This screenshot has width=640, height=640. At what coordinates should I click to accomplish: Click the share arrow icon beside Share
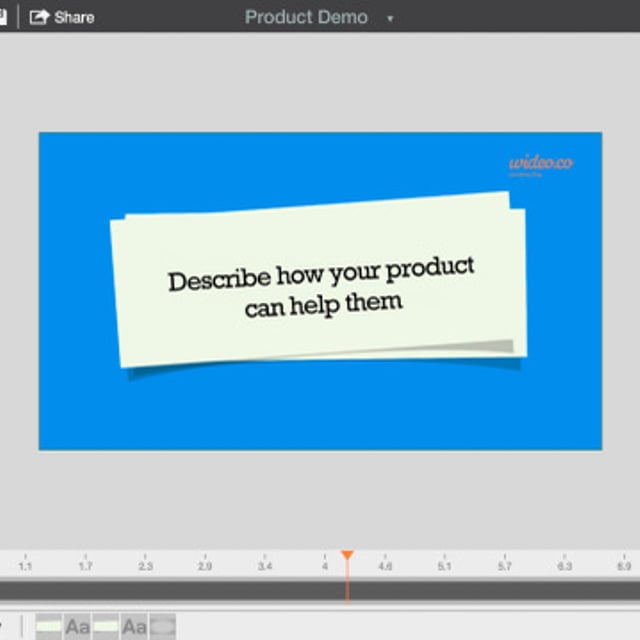click(x=39, y=17)
